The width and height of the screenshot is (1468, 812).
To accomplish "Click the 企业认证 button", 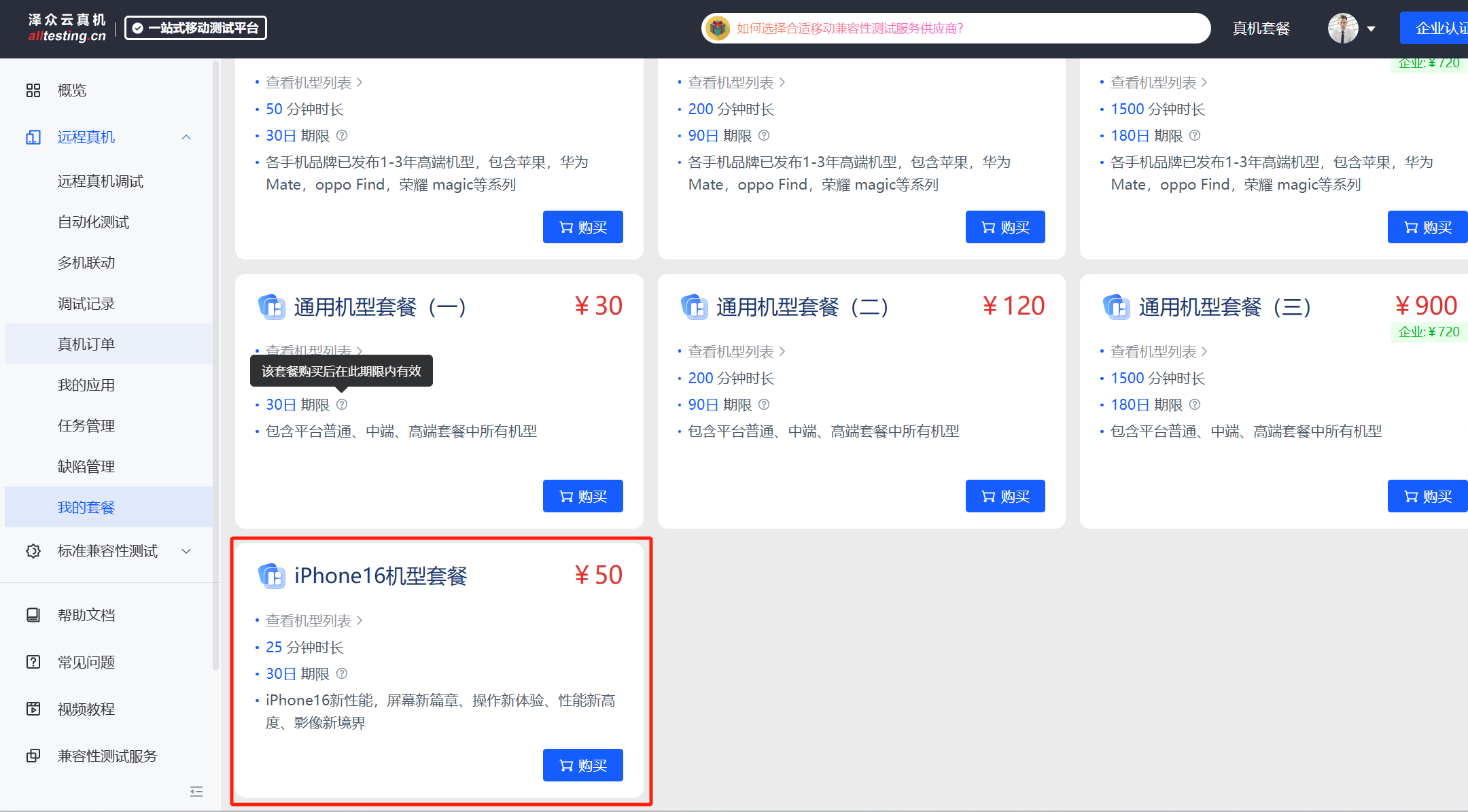I will pyautogui.click(x=1434, y=28).
